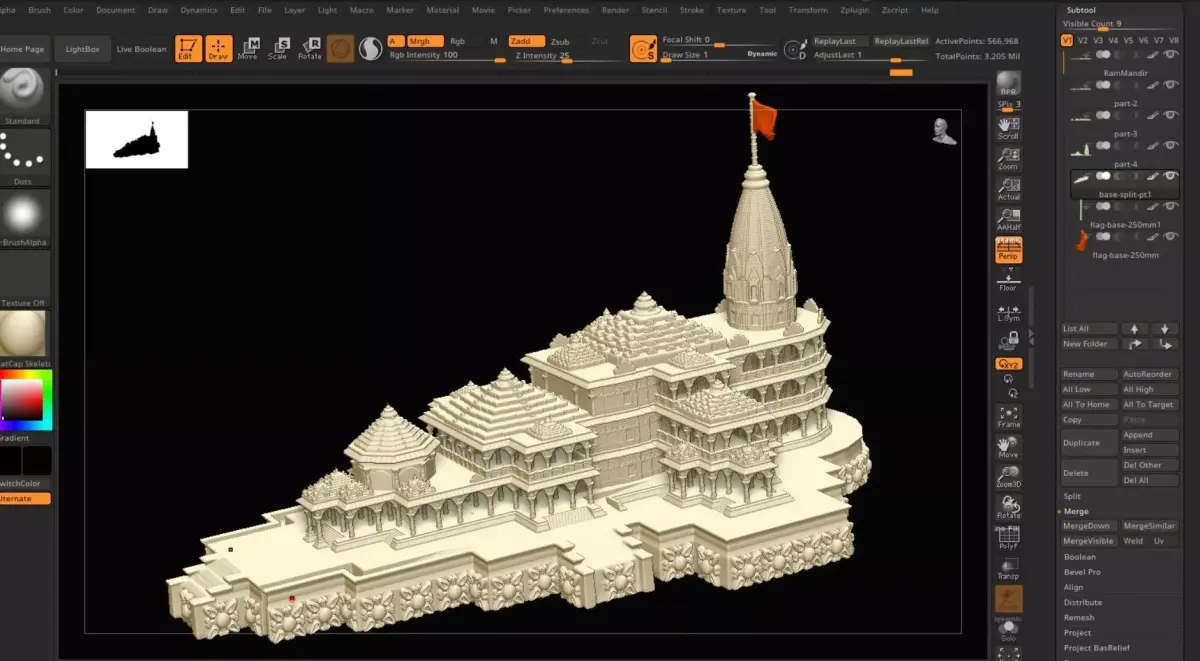Expand the Align section
Viewport: 1200px width, 661px height.
(1073, 587)
